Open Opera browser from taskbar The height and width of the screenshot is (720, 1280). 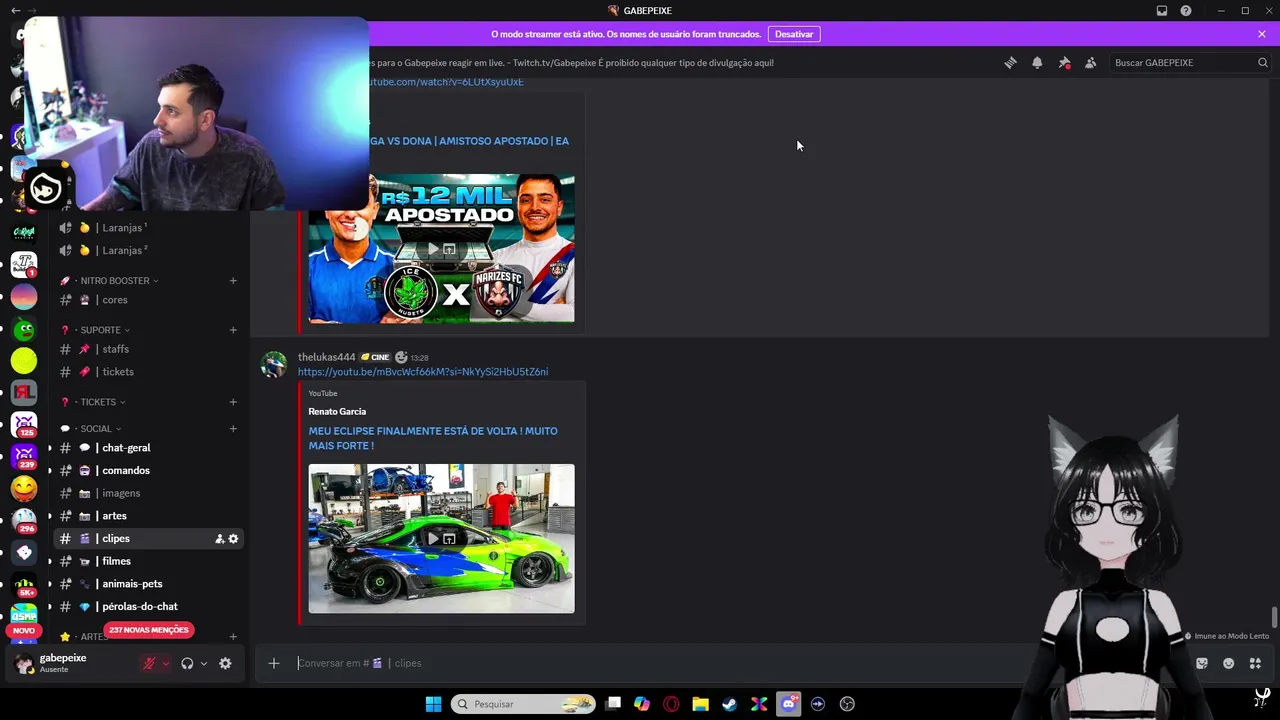tap(671, 704)
